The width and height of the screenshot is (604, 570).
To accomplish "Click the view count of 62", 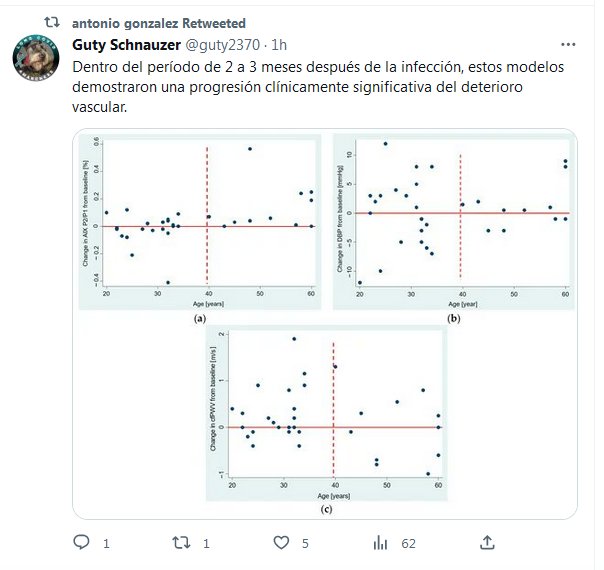I will click(x=408, y=544).
